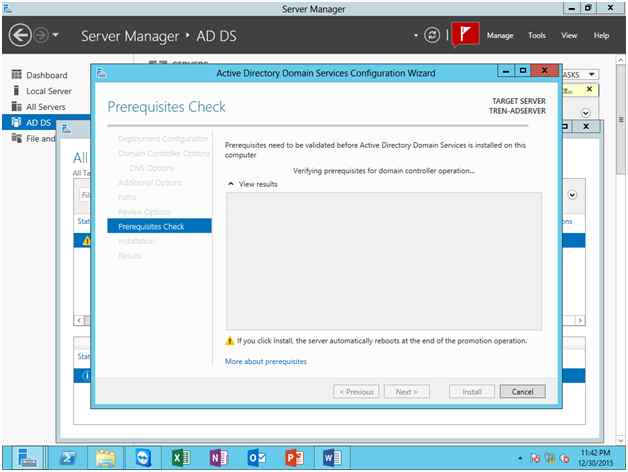Click the AD DS sidebar icon
Viewport: 628px width, 472px height.
click(16, 122)
